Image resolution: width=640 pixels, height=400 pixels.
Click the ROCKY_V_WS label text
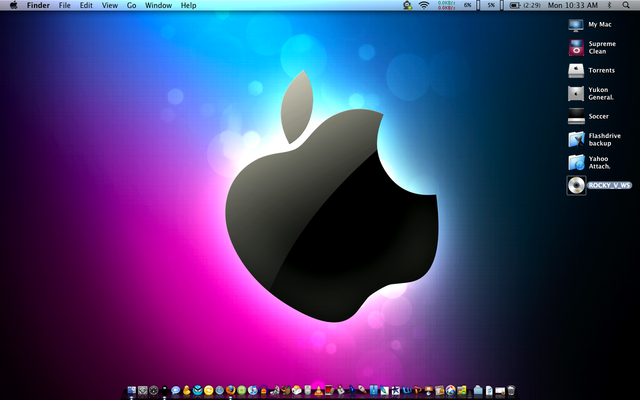tap(609, 185)
